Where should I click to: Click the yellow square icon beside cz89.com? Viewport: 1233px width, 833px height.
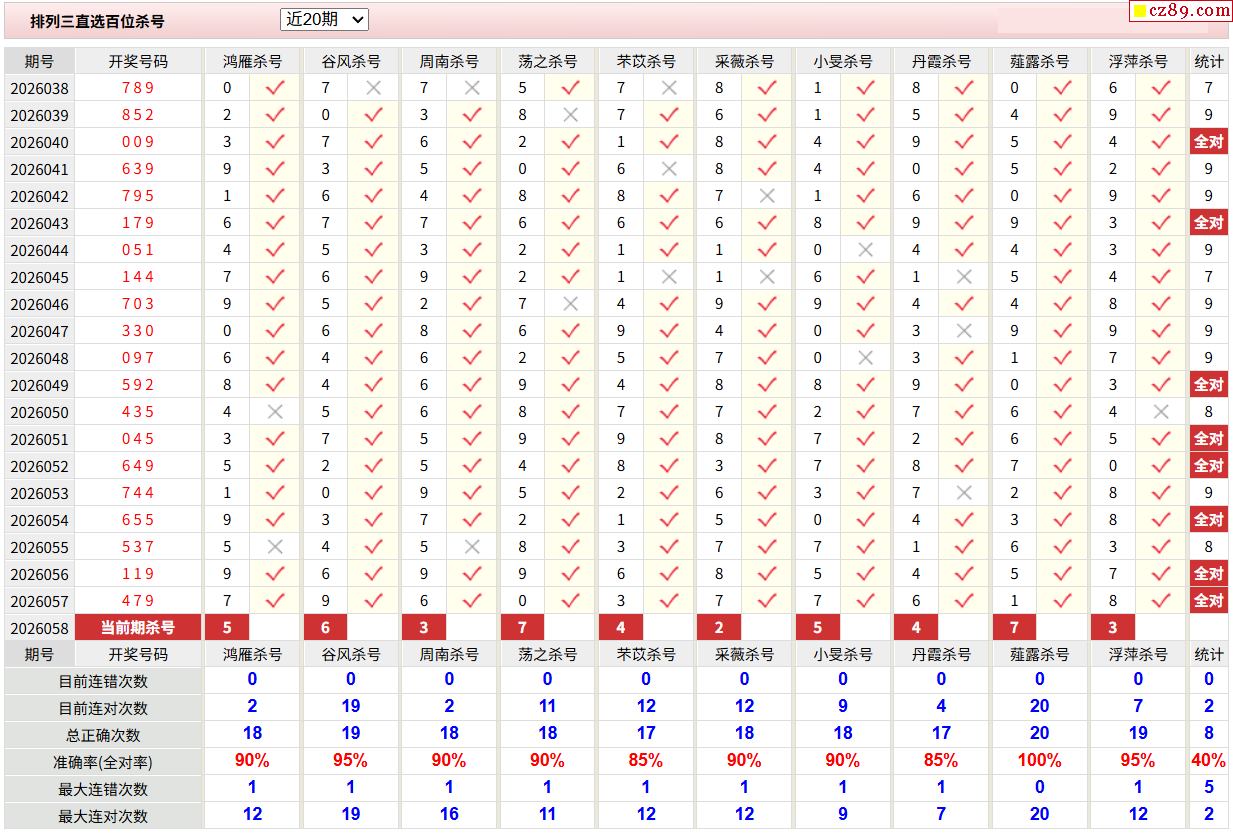tap(1138, 12)
